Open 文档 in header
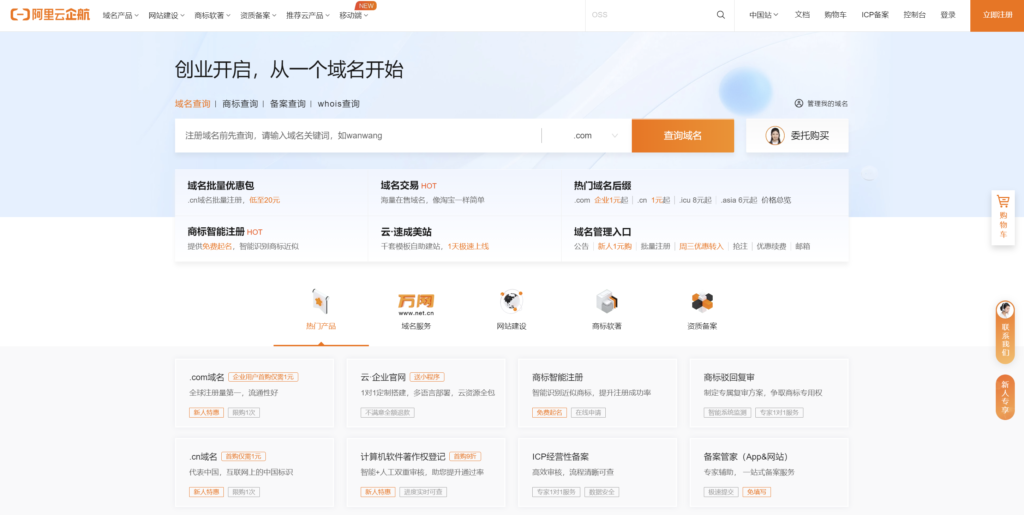Viewport: 1024px width, 515px height. (x=802, y=15)
